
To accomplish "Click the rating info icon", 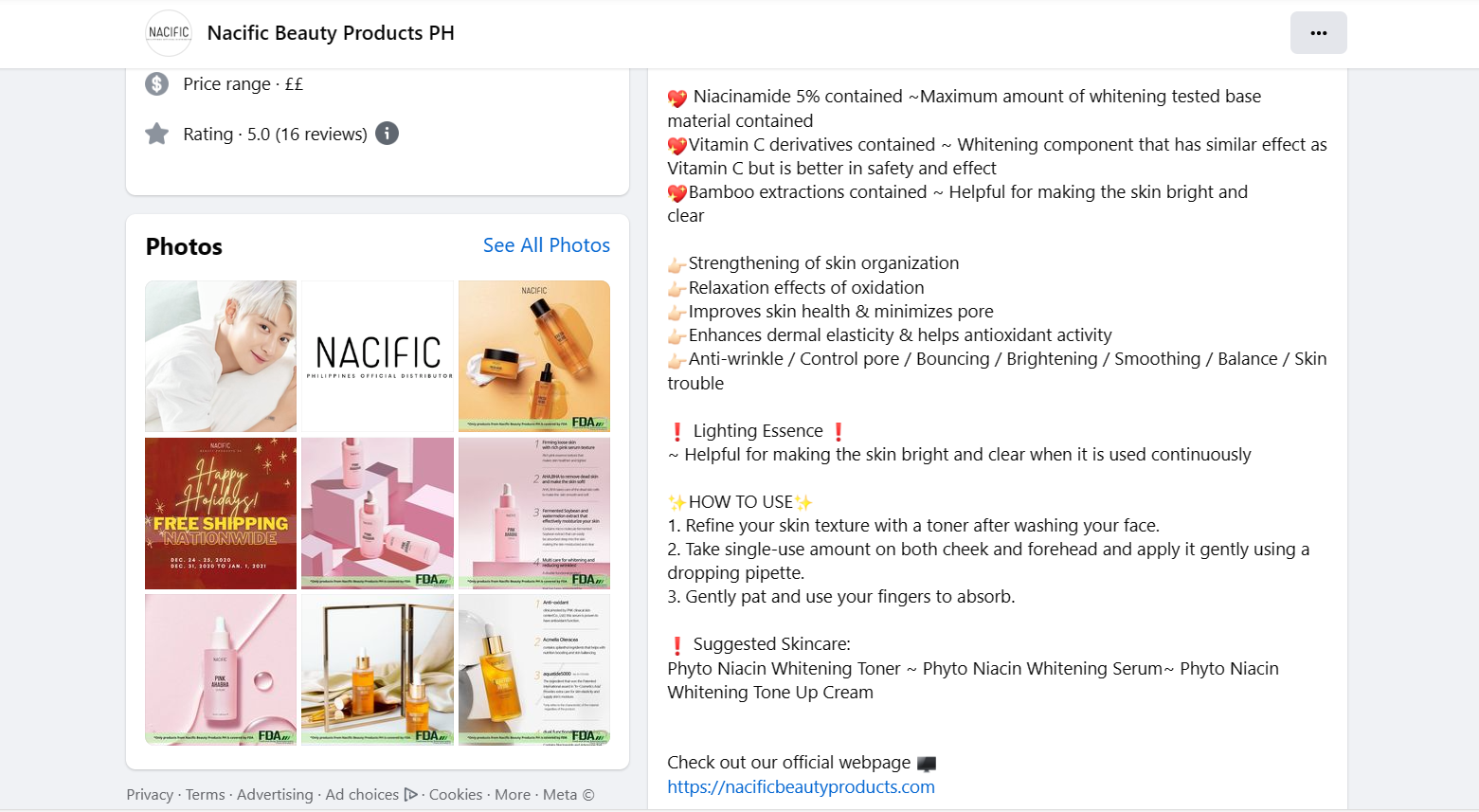I will [387, 134].
